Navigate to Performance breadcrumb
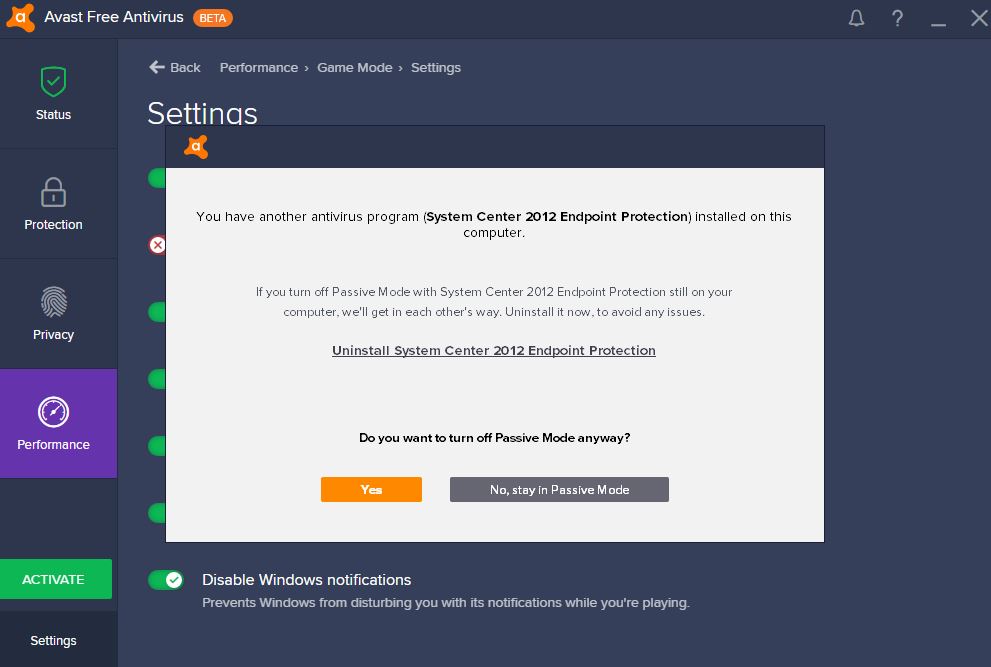Screen dimensions: 991x667 coord(259,68)
